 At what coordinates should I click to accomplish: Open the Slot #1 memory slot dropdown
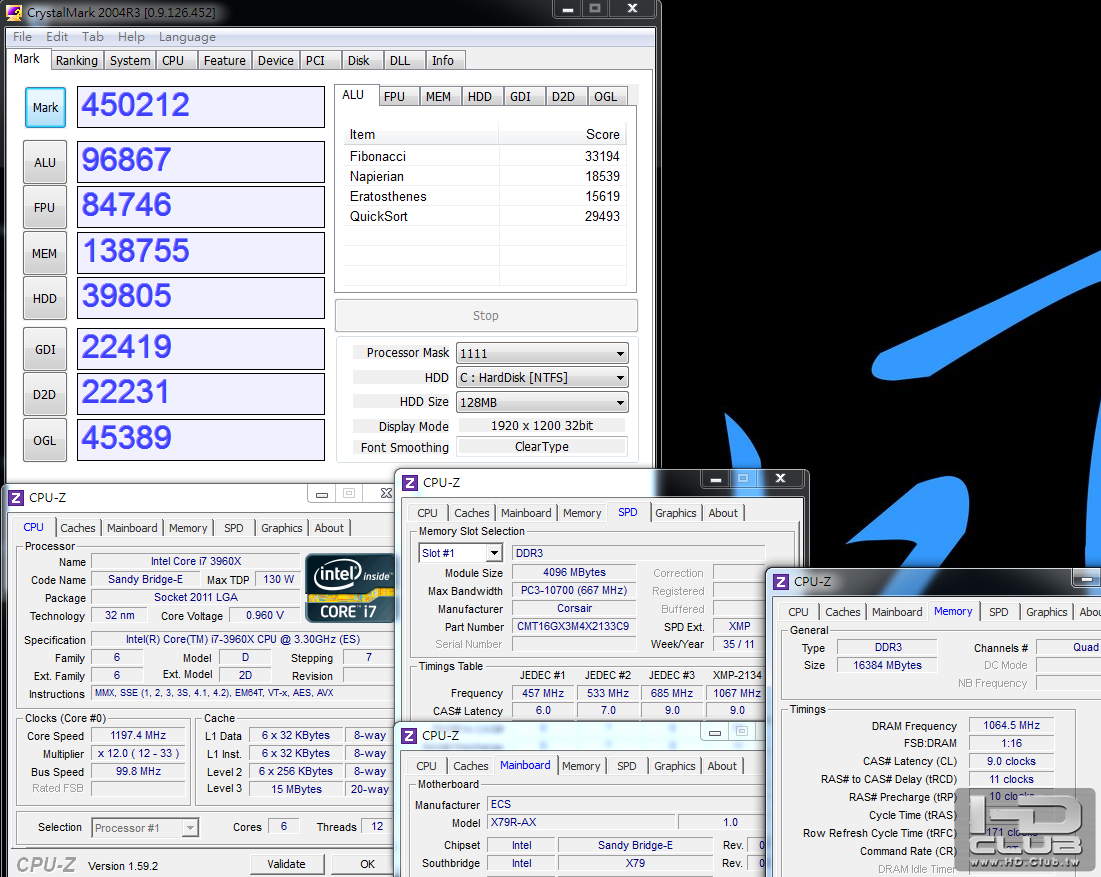click(461, 553)
